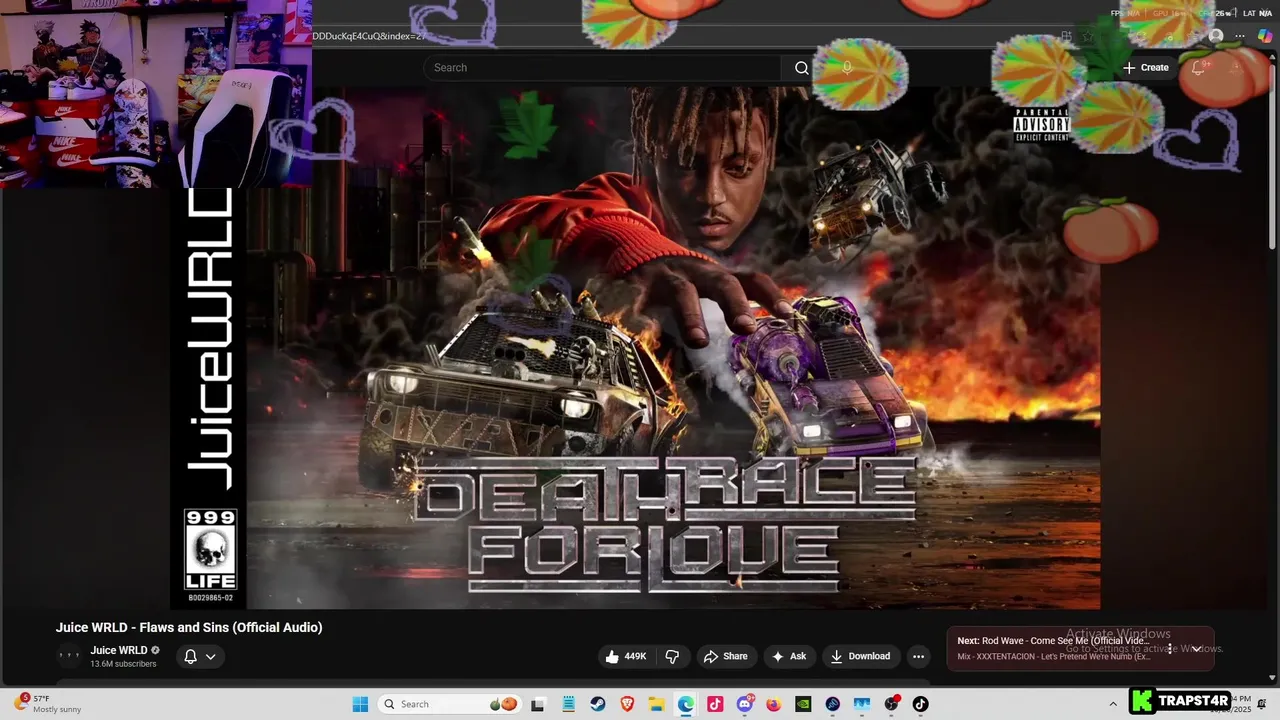Toggle subscription notification bell for Juice WRLD
The image size is (1280, 720).
200,657
